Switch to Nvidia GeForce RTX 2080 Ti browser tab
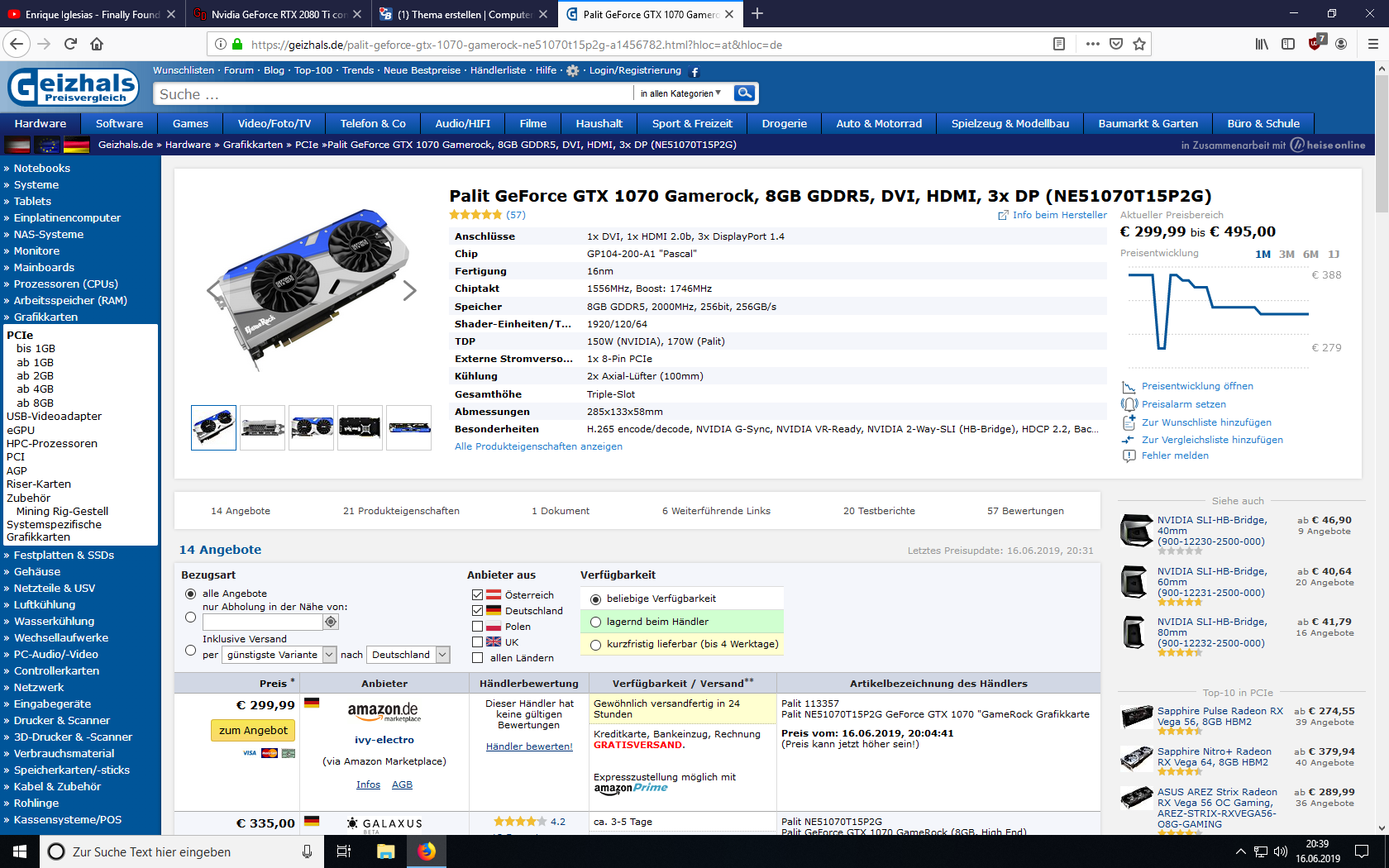Viewport: 1389px width, 868px height. click(278, 13)
